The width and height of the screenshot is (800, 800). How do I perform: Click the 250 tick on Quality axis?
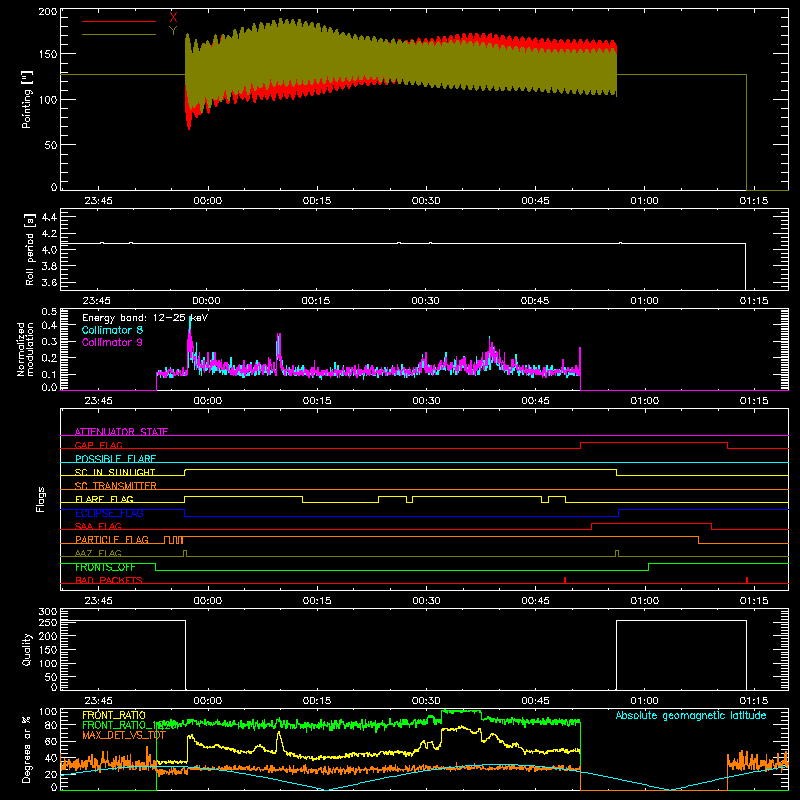point(47,622)
